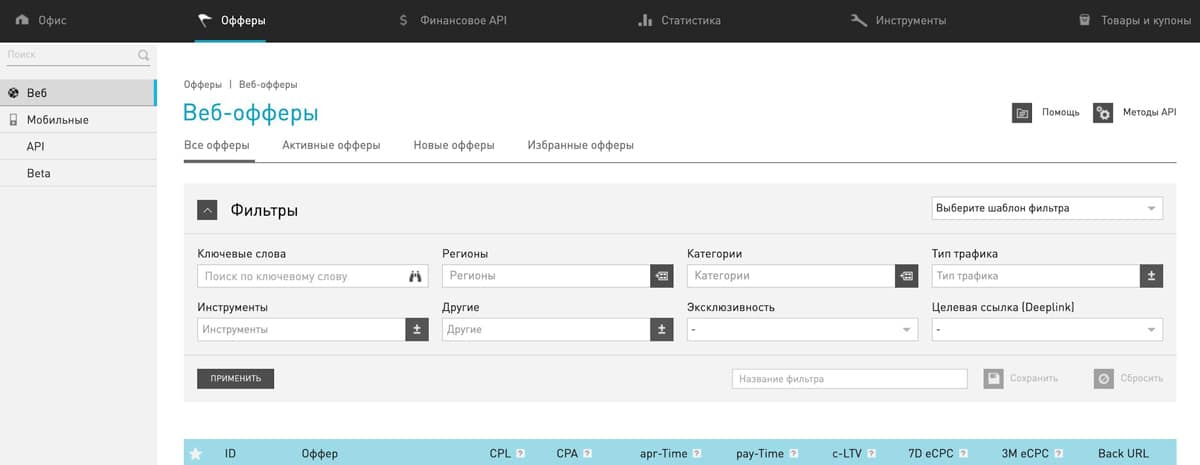Image resolution: width=1200 pixels, height=465 pixels.
Task: Click the plus-minus button for Тип трафика
Action: tap(1151, 276)
